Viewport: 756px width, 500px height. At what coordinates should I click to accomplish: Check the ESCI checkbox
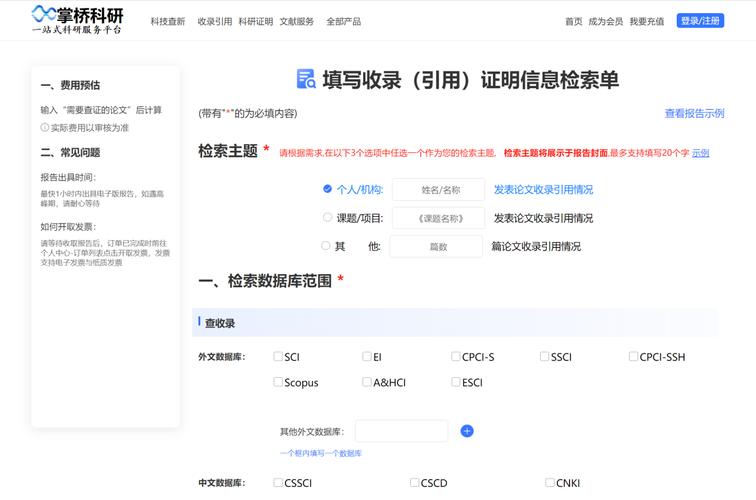[455, 382]
